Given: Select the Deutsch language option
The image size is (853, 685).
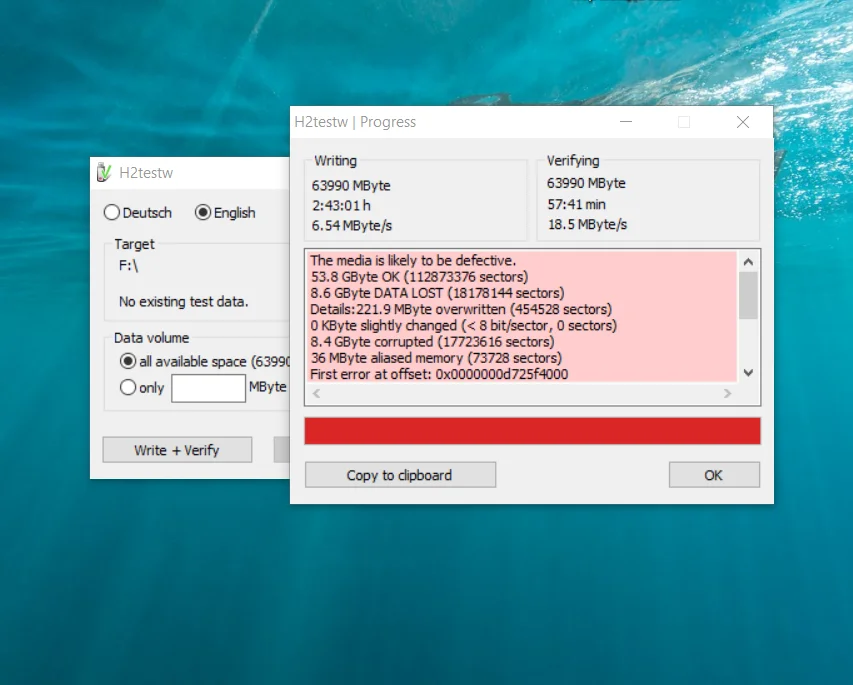Looking at the screenshot, I should (x=138, y=212).
